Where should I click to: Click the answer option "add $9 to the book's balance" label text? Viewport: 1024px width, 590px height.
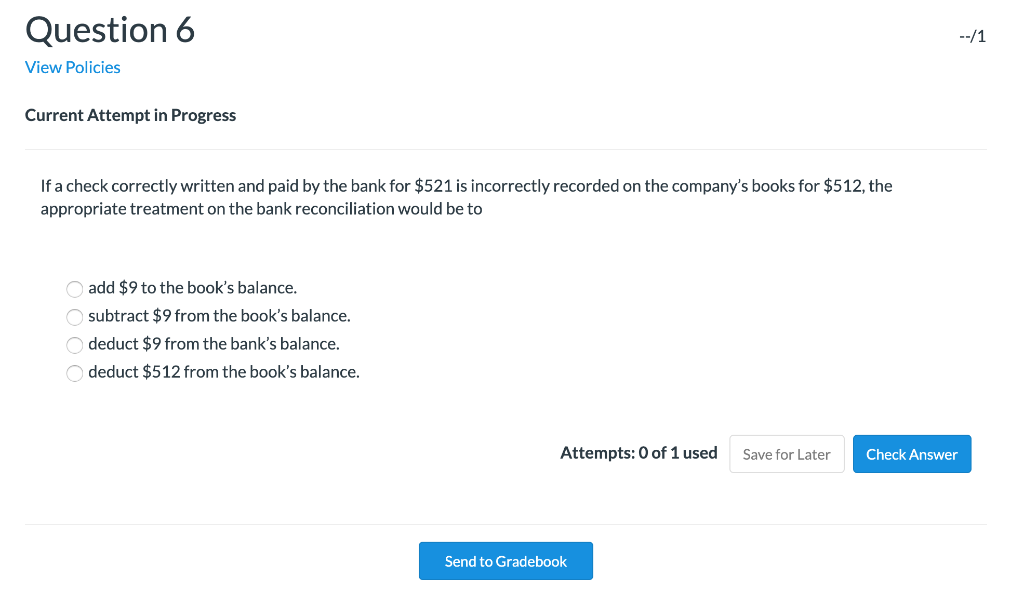coord(193,288)
